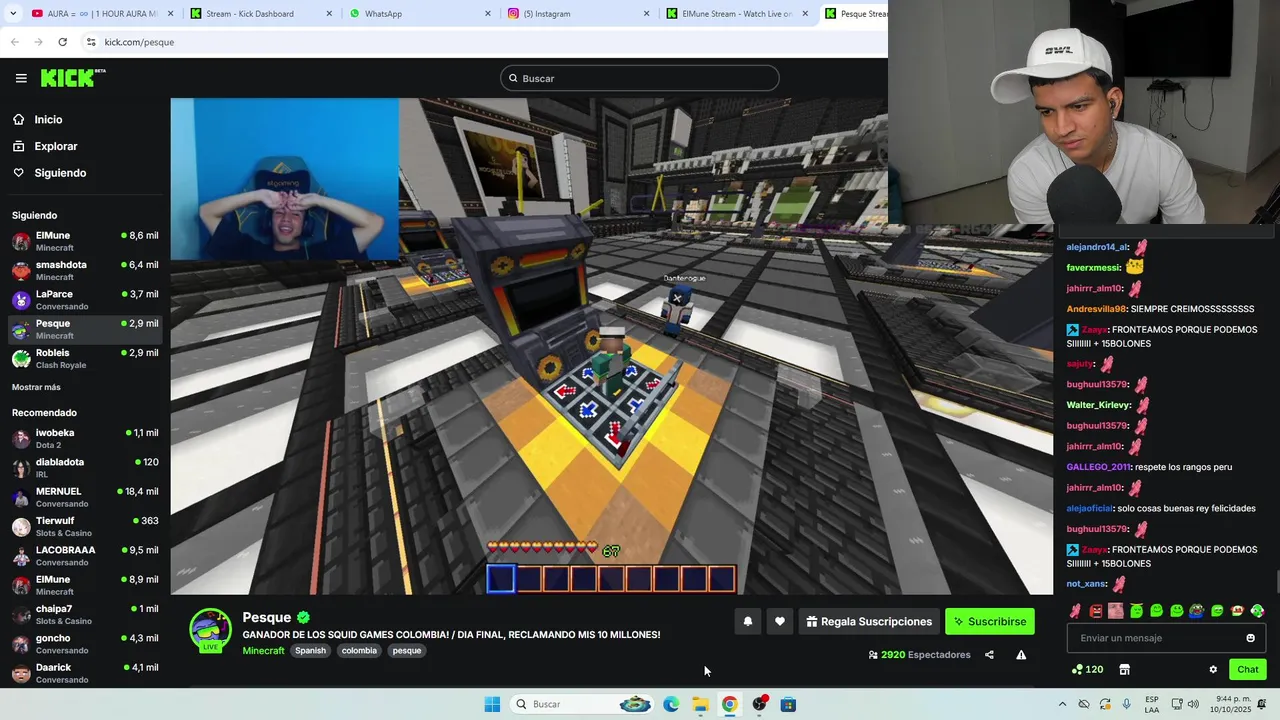This screenshot has width=1280, height=720.
Task: Open the Kick hamburger menu
Action: (x=21, y=78)
